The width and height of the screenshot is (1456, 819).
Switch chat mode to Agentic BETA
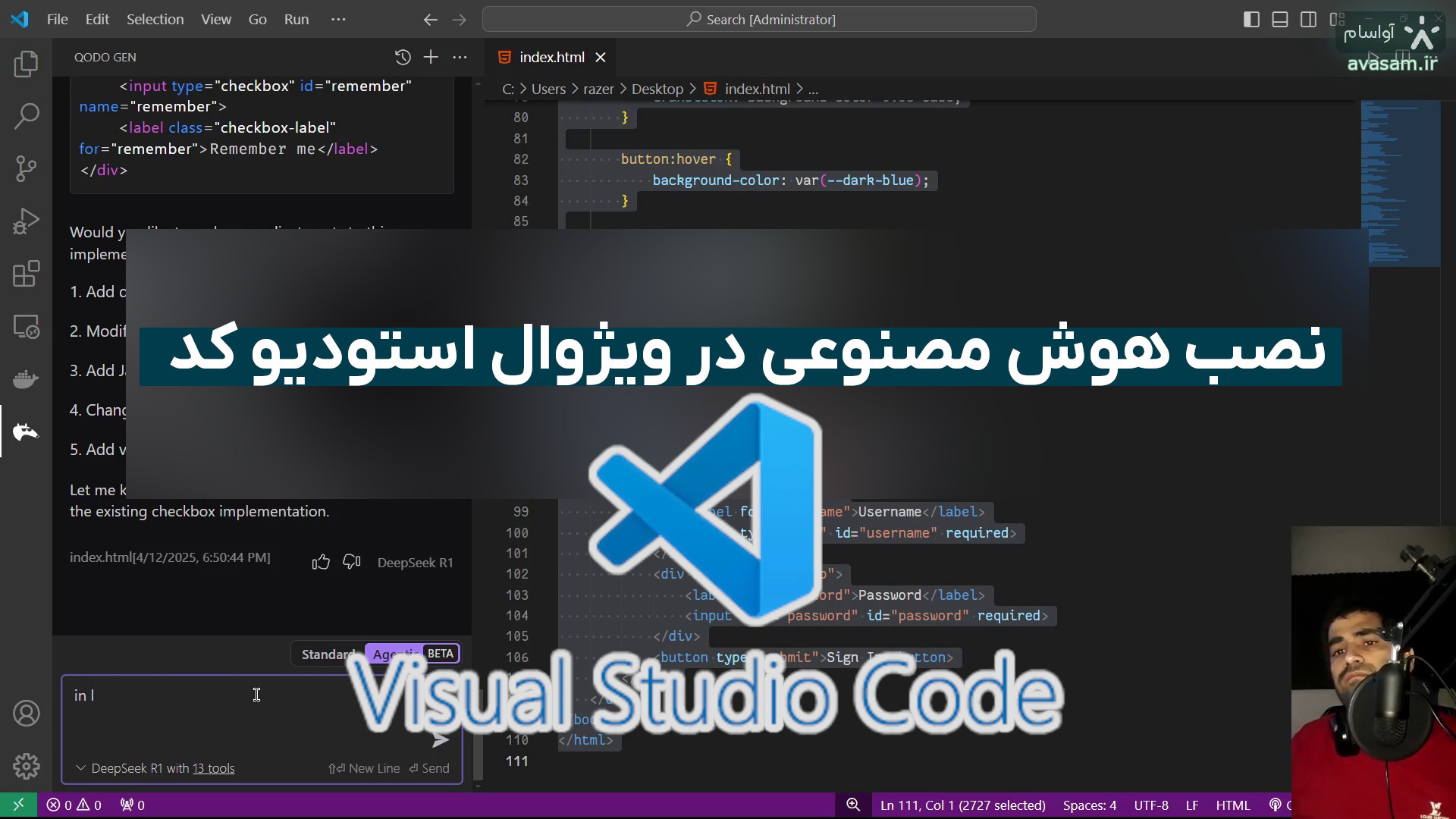tap(413, 654)
